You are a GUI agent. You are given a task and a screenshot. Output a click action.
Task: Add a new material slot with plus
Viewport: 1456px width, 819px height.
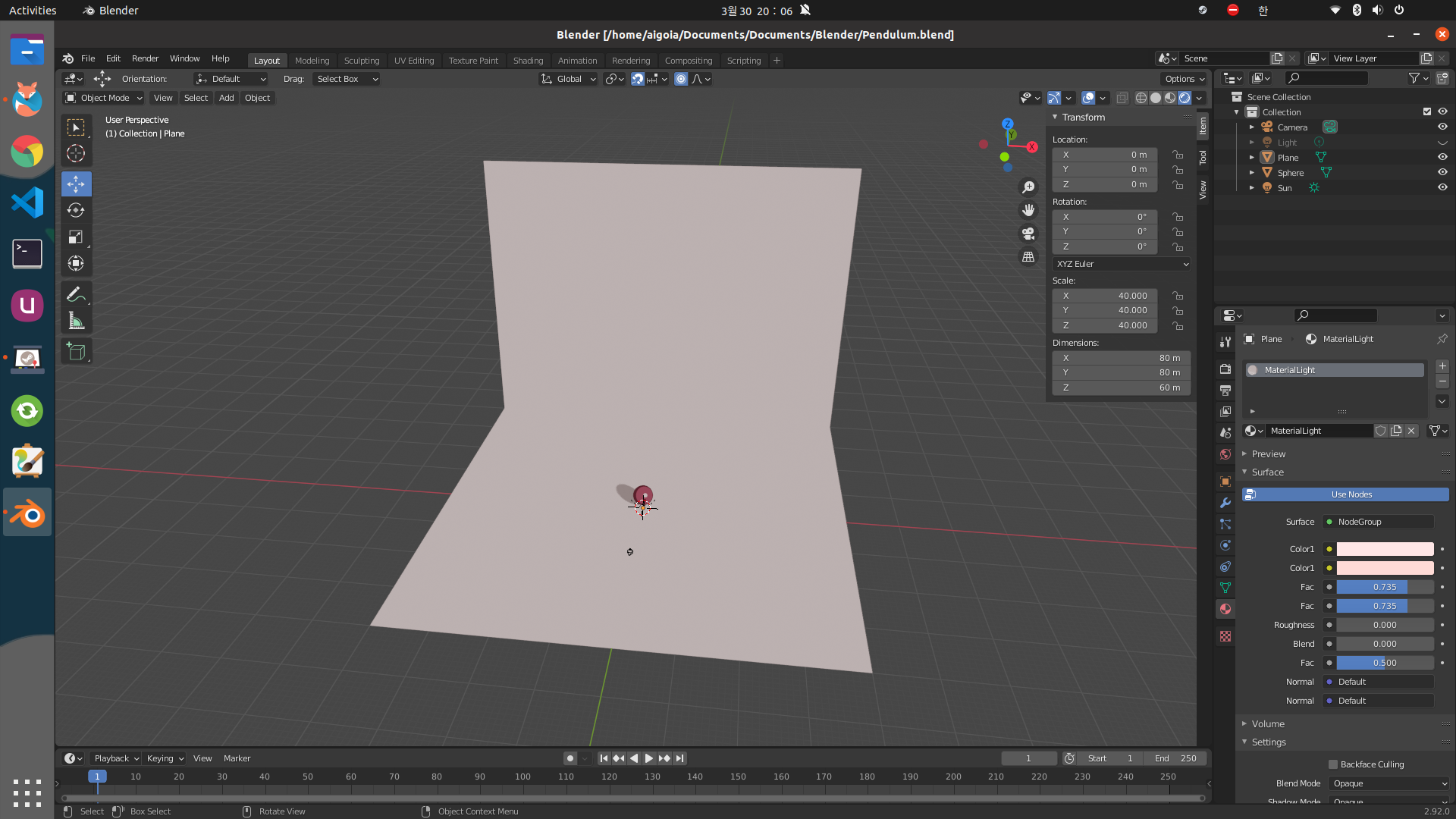(1442, 366)
